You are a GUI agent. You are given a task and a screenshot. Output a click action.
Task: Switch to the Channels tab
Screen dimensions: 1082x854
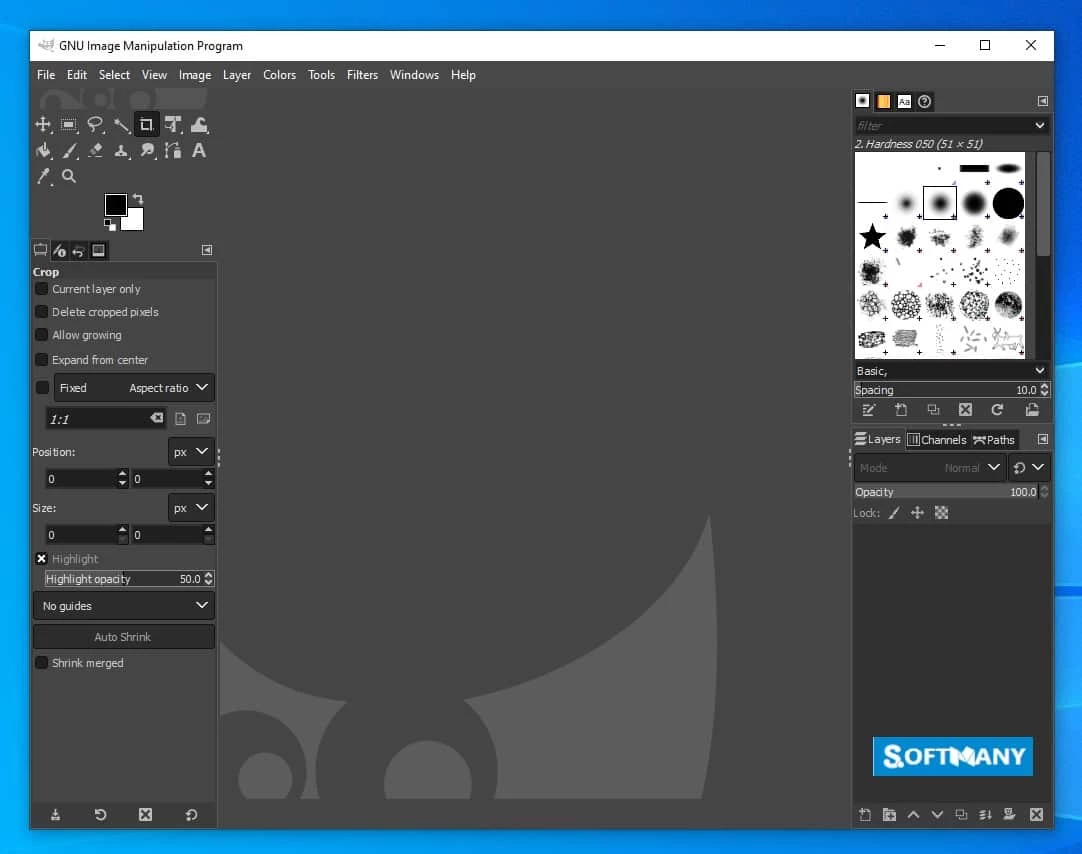coord(936,440)
